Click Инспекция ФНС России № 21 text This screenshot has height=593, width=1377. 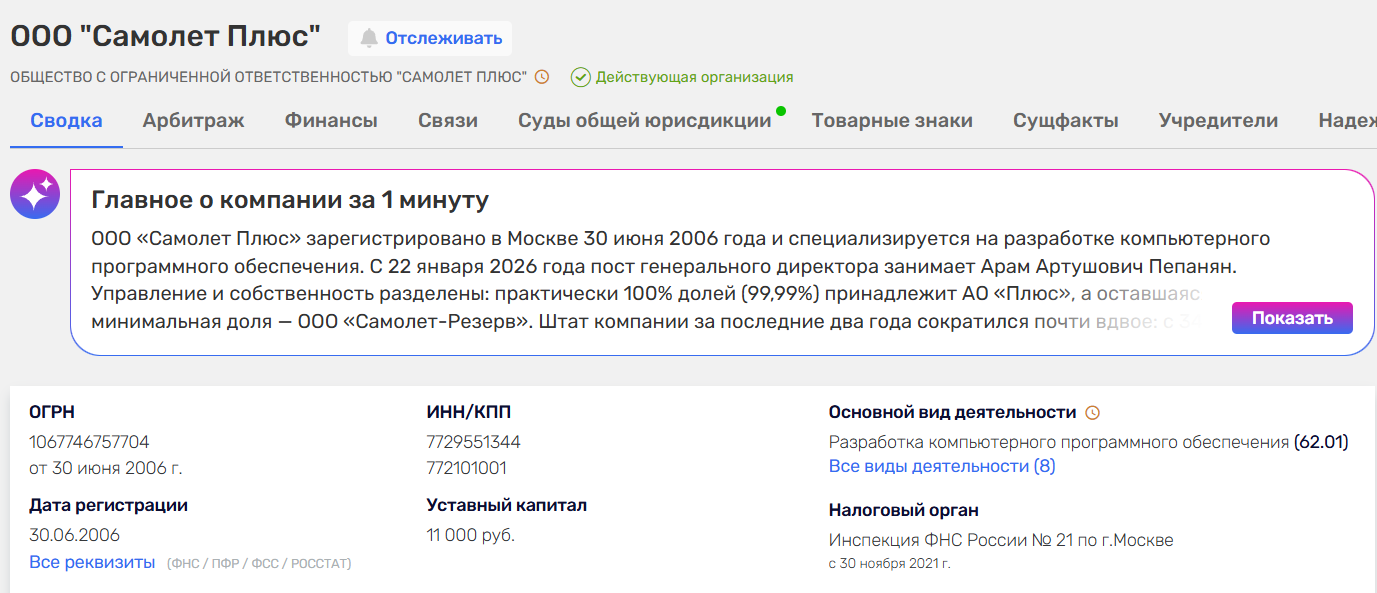click(1001, 540)
